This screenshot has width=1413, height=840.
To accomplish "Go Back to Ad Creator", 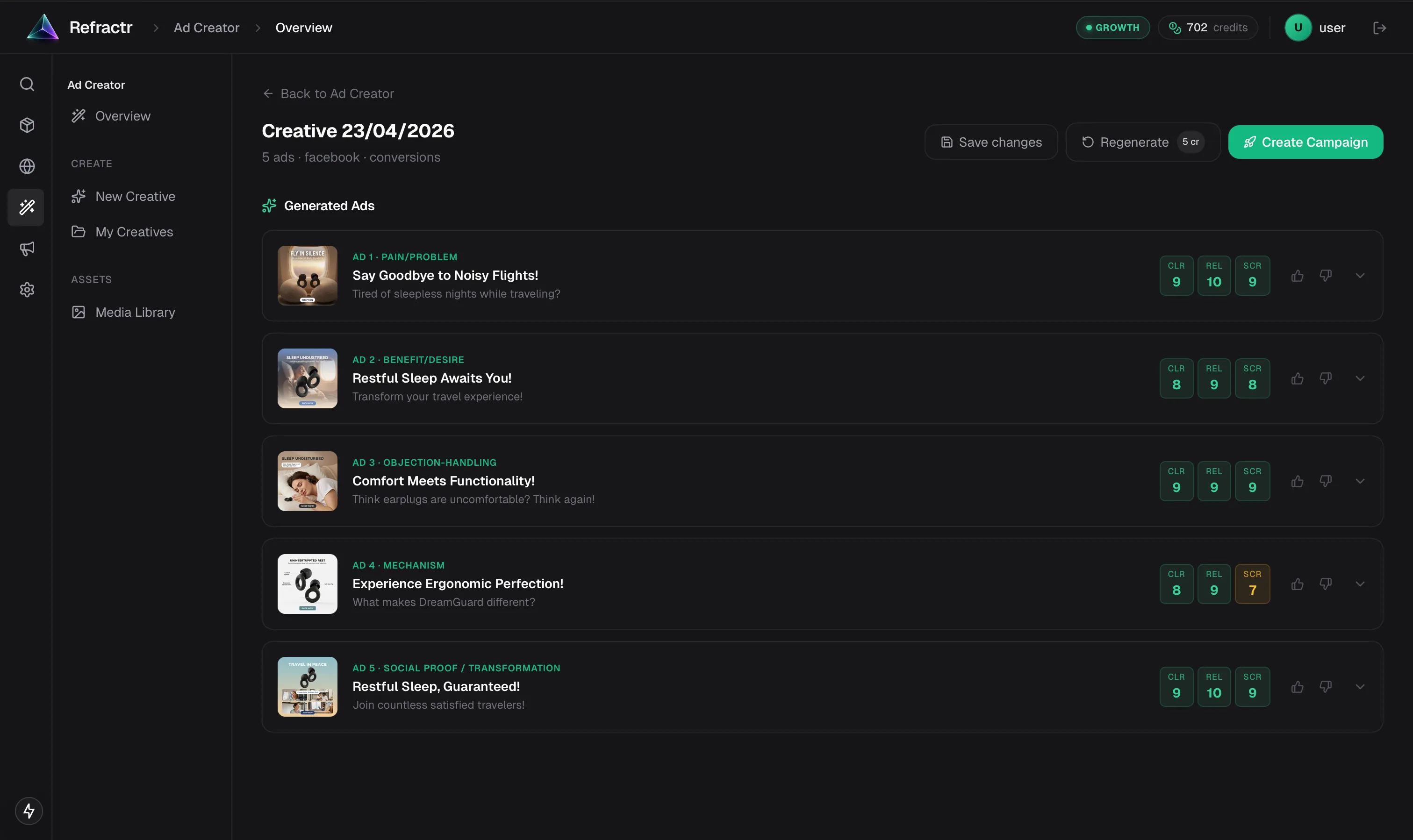I will pyautogui.click(x=328, y=94).
